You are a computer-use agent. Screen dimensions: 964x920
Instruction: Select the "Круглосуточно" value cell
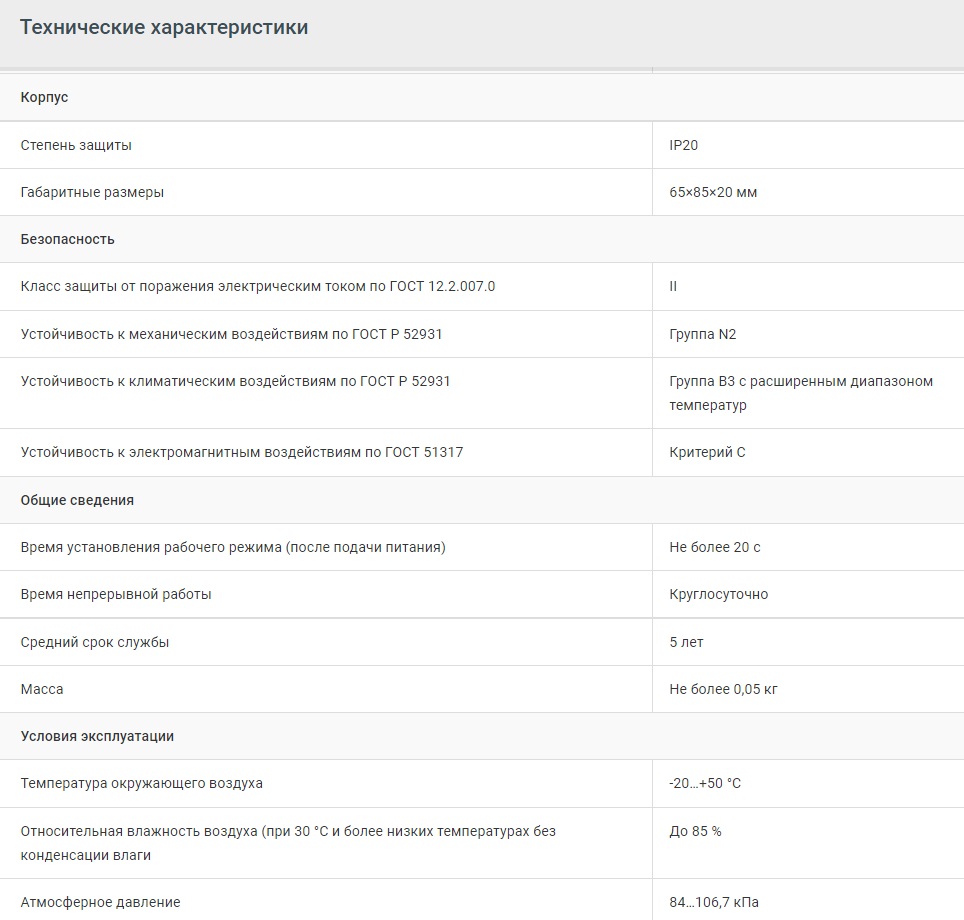[x=718, y=594]
